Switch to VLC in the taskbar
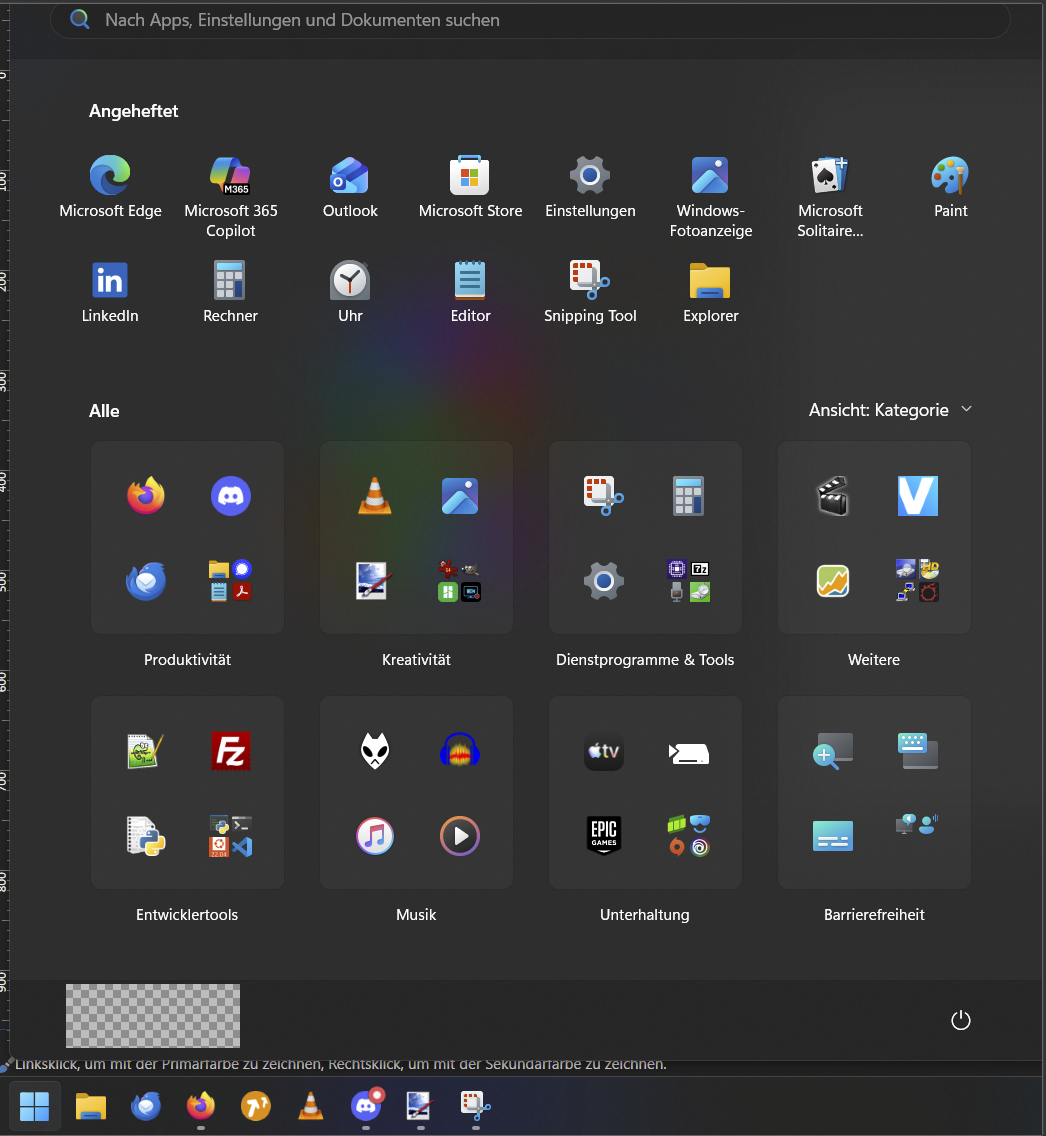 (311, 1106)
